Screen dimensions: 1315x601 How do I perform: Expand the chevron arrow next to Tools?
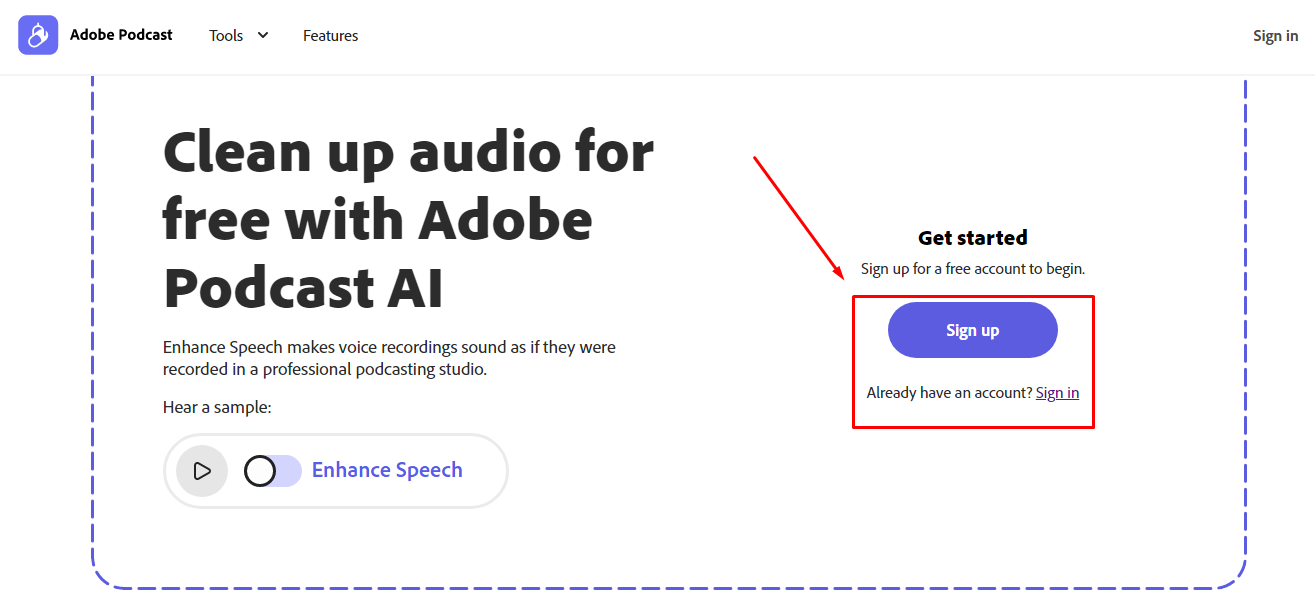coord(263,35)
